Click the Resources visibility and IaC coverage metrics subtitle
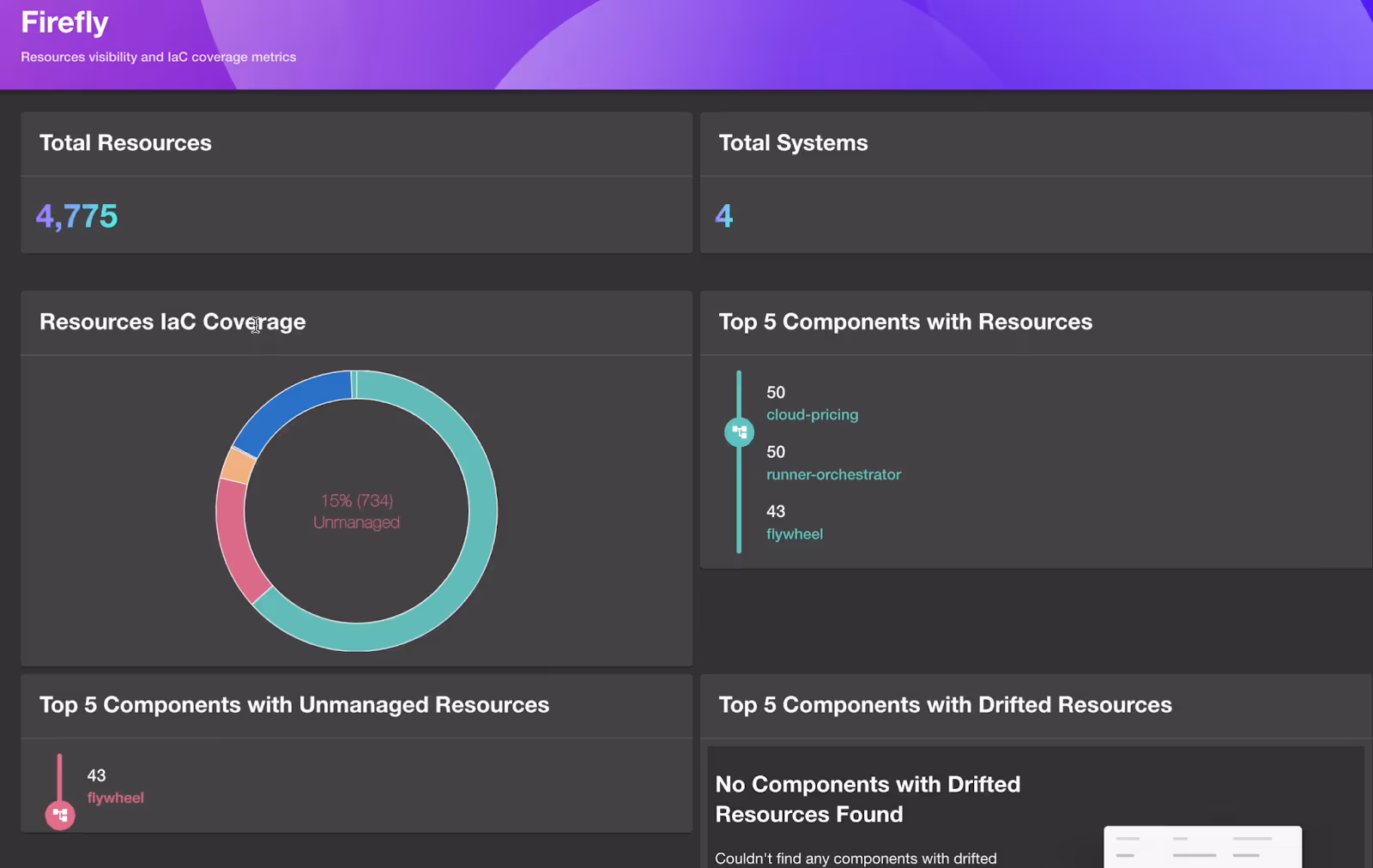1373x868 pixels. pyautogui.click(x=158, y=57)
